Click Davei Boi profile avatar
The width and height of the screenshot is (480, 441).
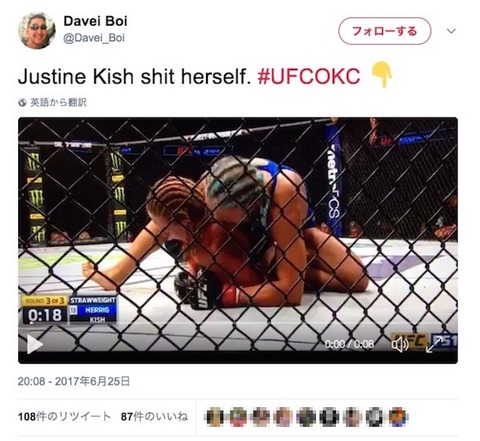click(x=37, y=31)
